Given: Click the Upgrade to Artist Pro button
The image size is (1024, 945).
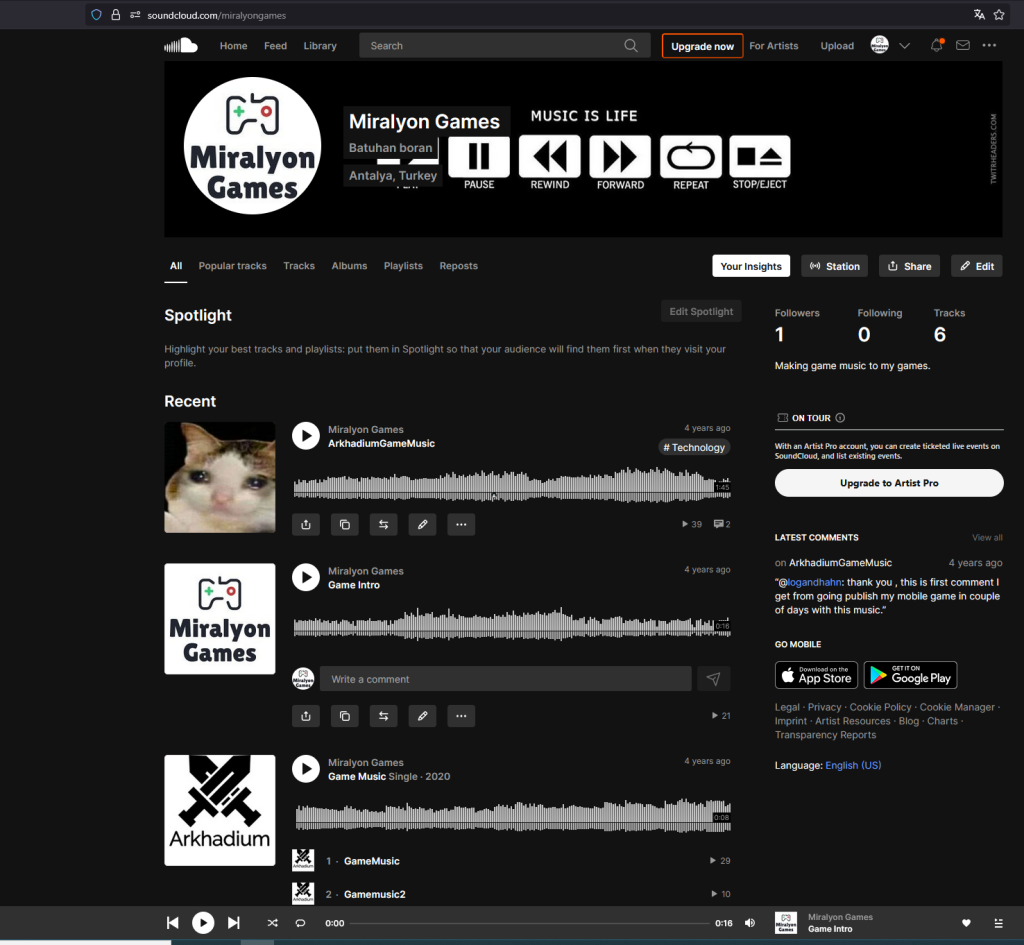Looking at the screenshot, I should click(x=889, y=483).
